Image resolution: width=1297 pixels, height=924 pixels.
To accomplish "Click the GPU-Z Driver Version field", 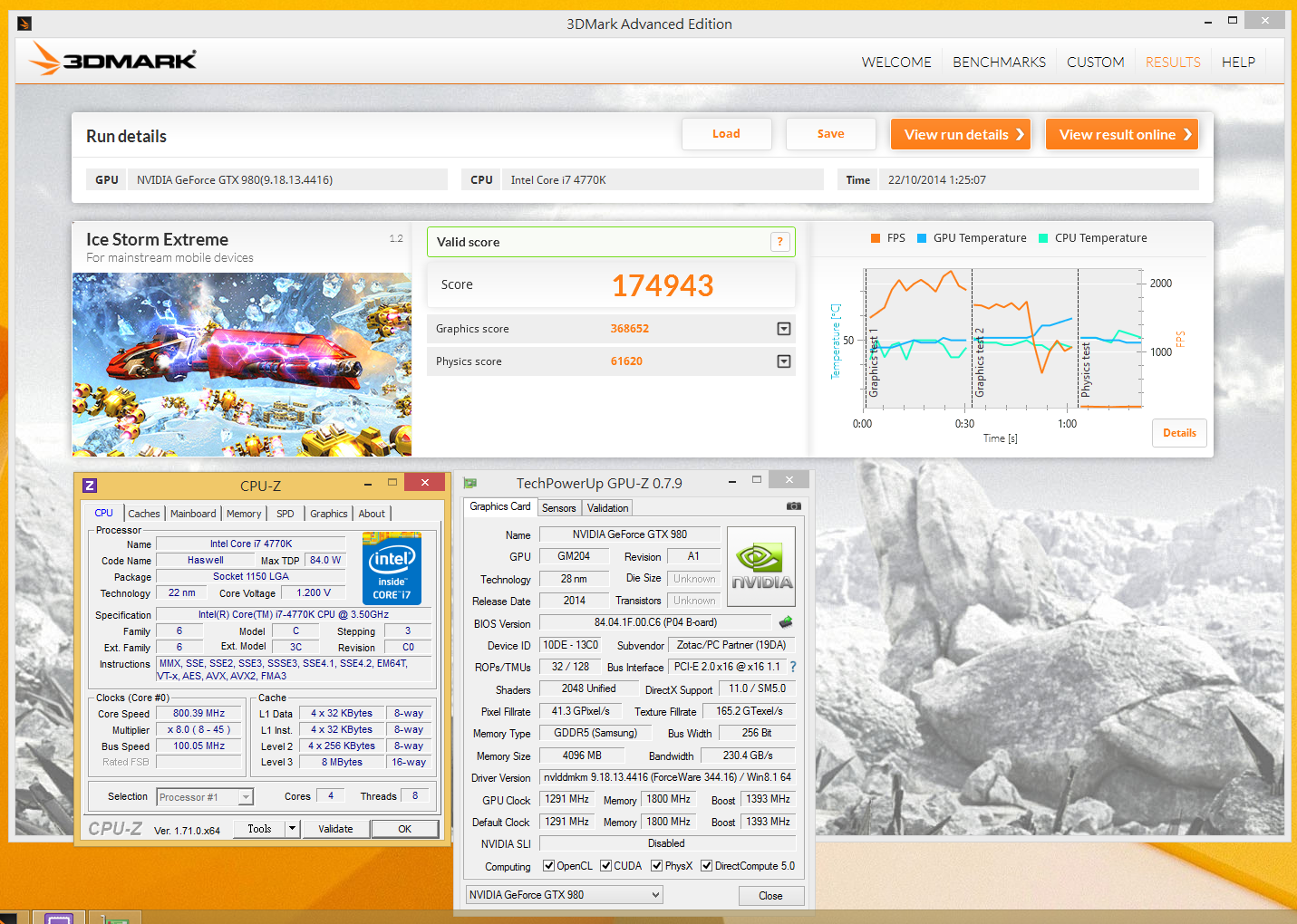I will (667, 777).
